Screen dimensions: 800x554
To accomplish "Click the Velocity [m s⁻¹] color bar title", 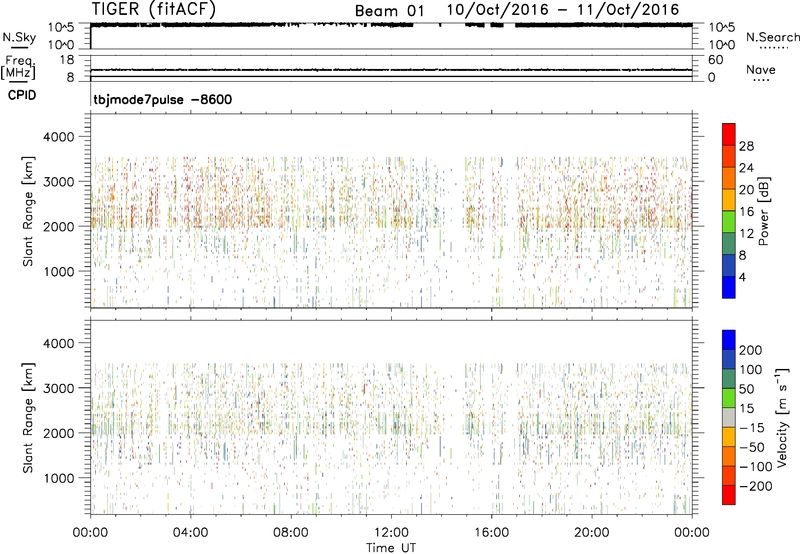I will [x=782, y=417].
